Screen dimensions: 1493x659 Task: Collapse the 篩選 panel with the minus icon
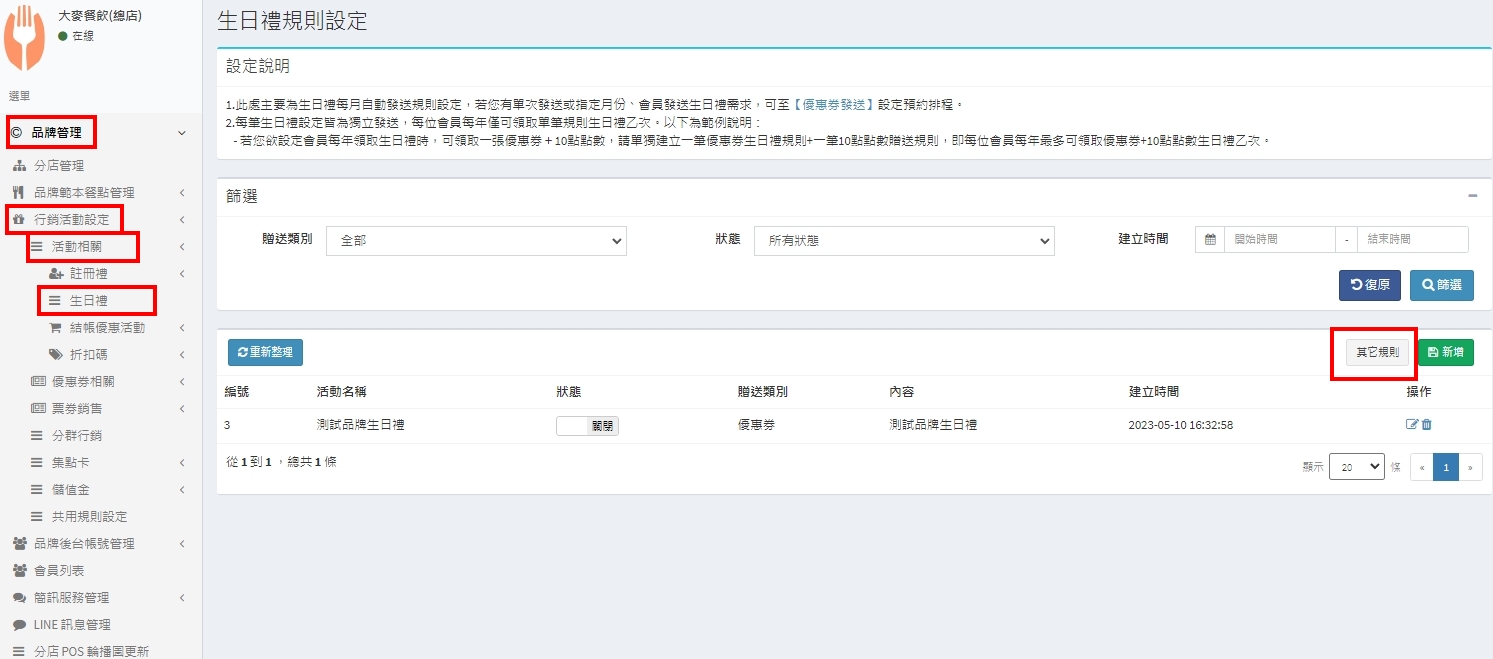pyautogui.click(x=1472, y=196)
